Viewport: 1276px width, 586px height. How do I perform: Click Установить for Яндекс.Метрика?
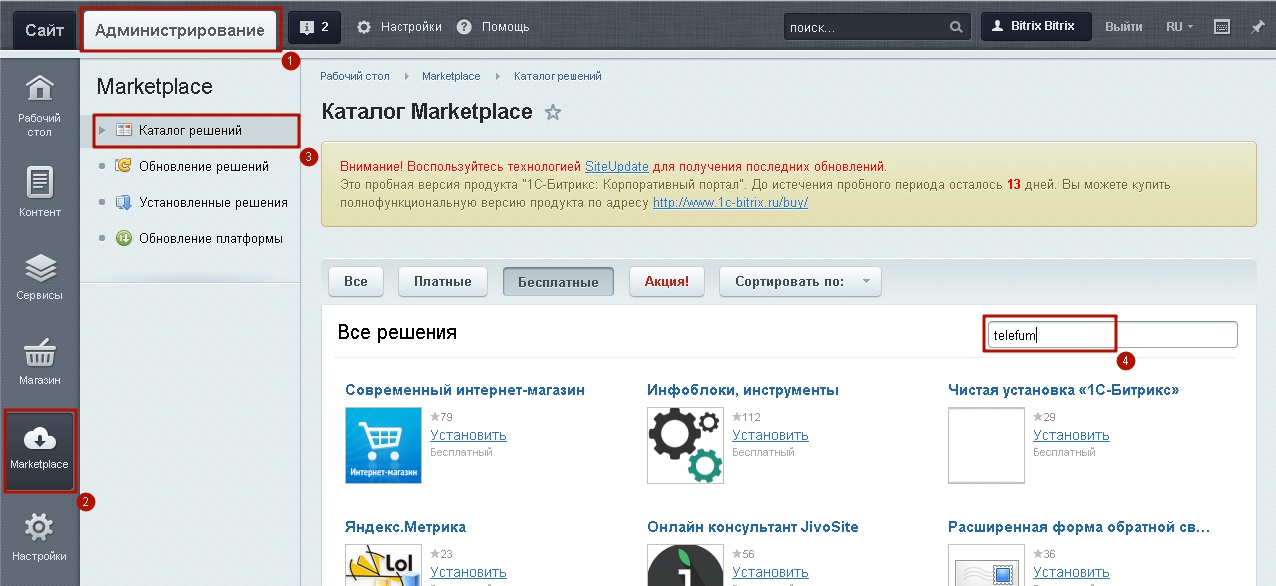468,572
